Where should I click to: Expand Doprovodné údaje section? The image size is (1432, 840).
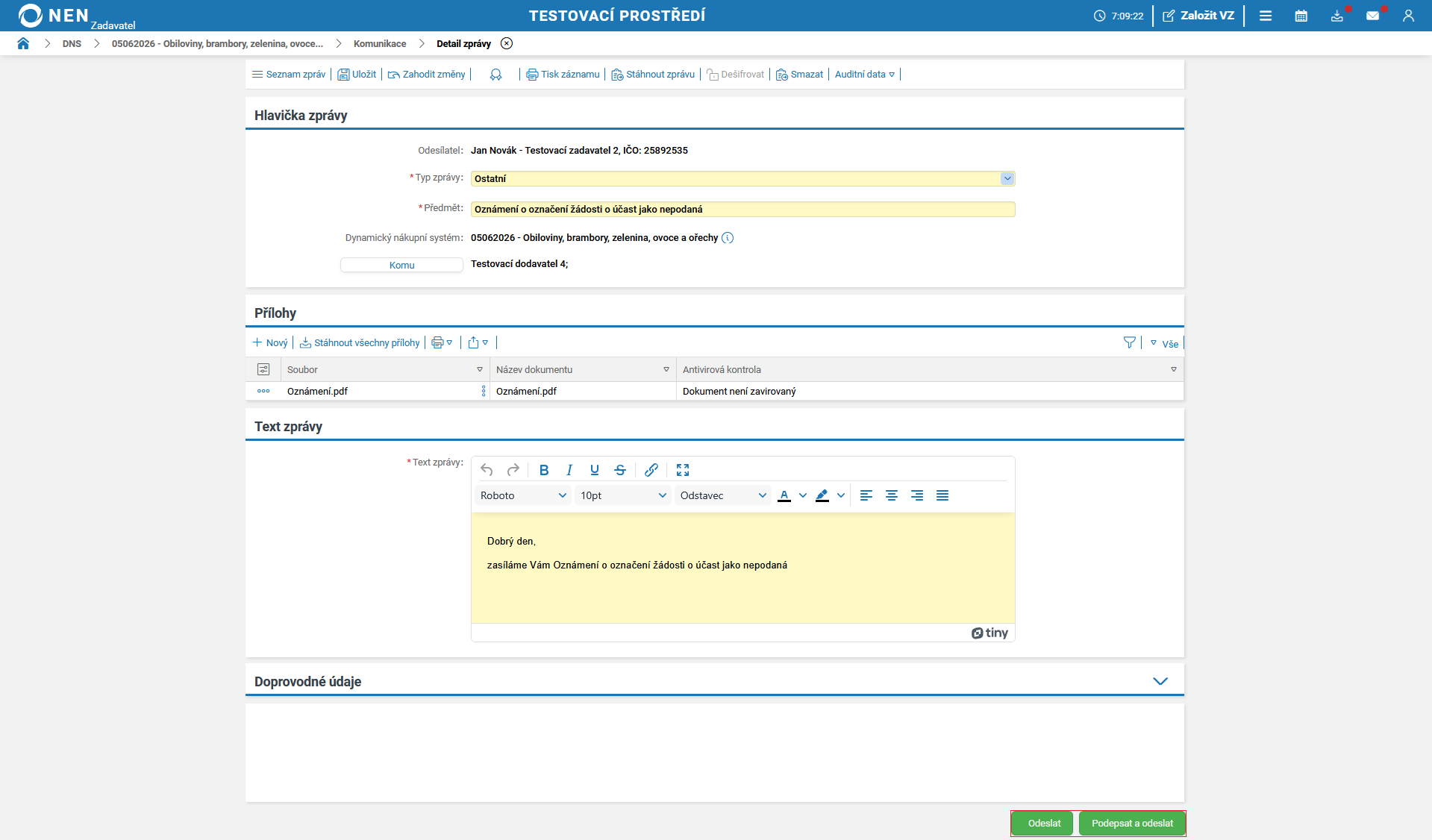point(1160,681)
